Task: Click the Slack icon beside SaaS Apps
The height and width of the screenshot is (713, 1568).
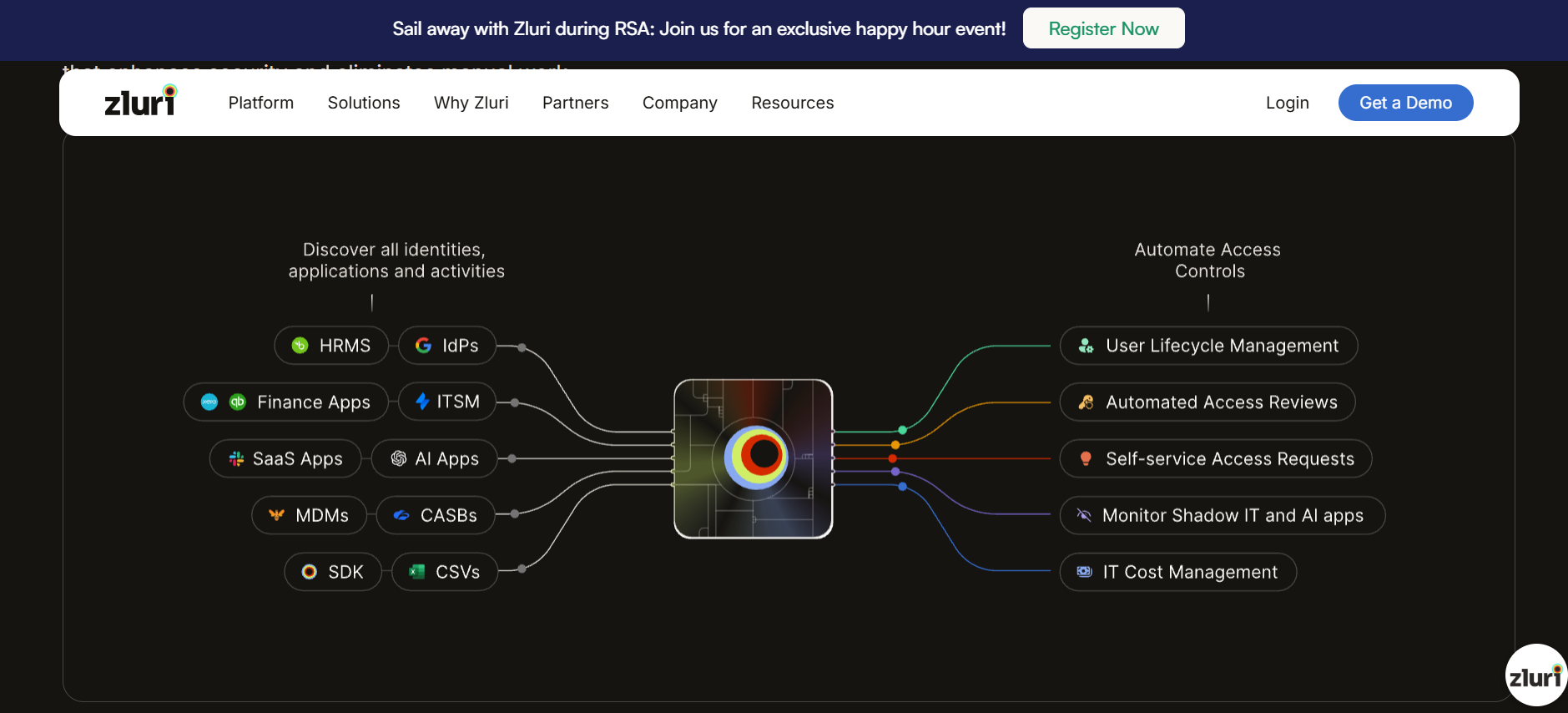Action: (237, 458)
